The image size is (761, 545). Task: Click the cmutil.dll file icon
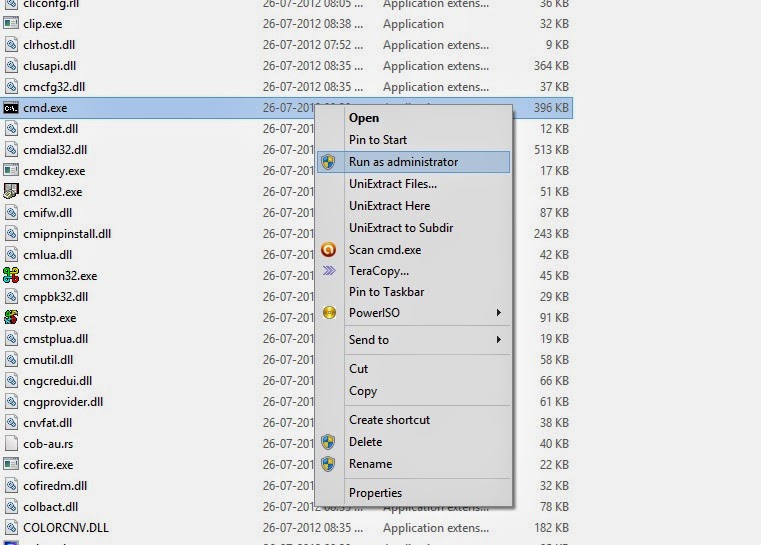(11, 360)
